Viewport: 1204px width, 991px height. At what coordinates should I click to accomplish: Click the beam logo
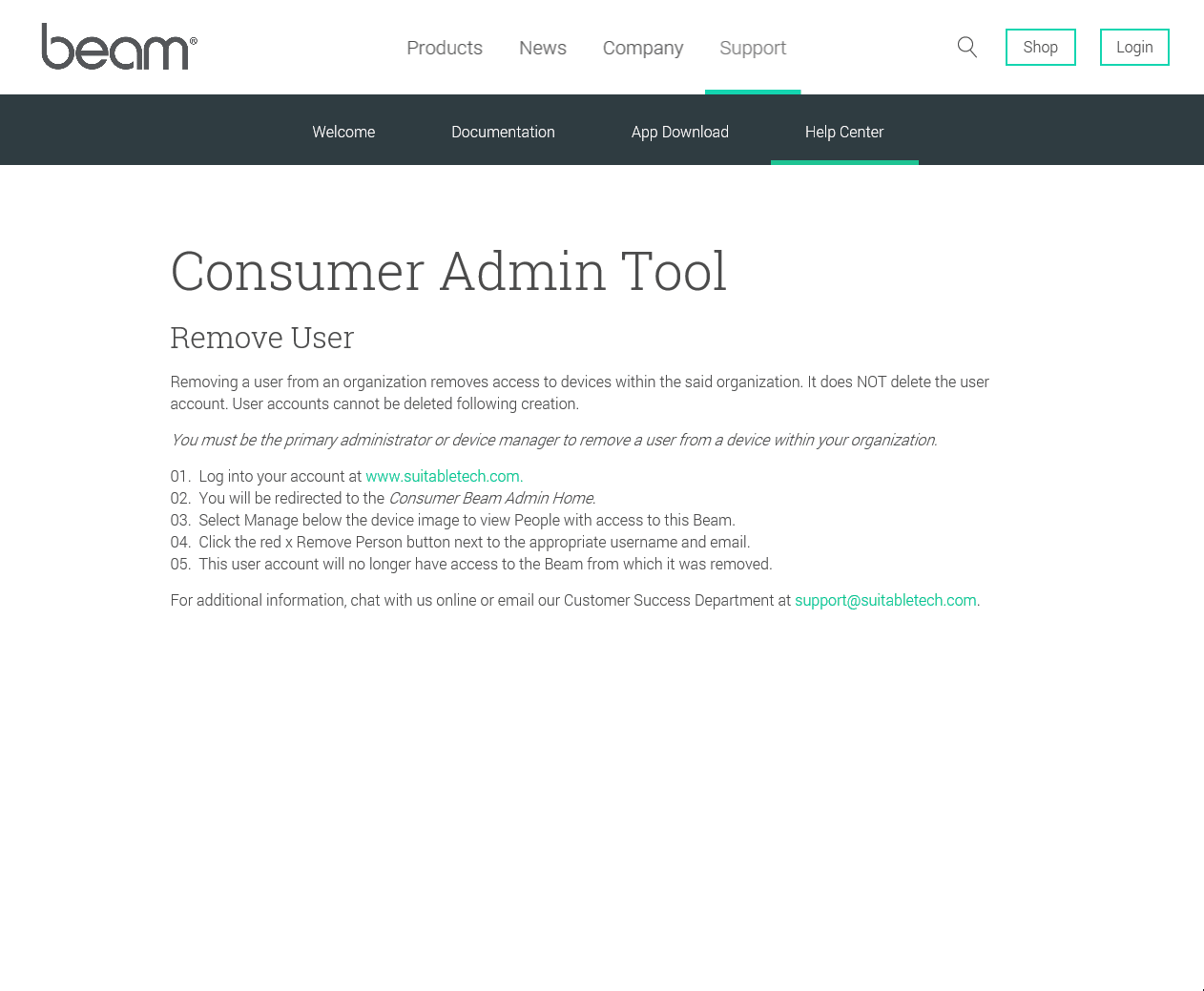coord(119,47)
